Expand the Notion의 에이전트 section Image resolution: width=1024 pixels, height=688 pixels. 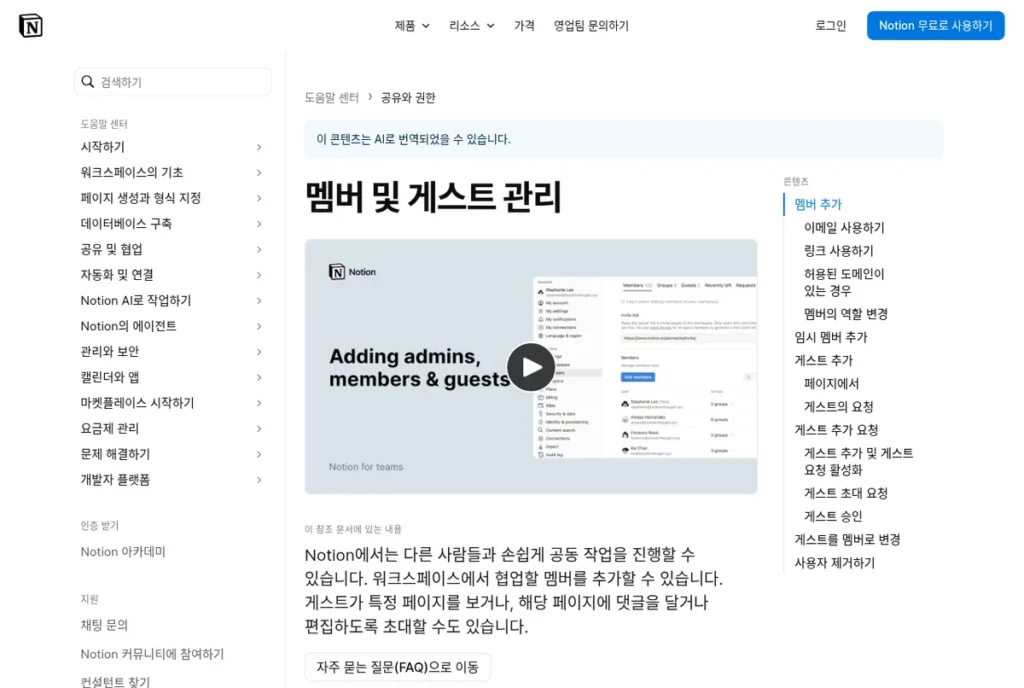tap(171, 326)
